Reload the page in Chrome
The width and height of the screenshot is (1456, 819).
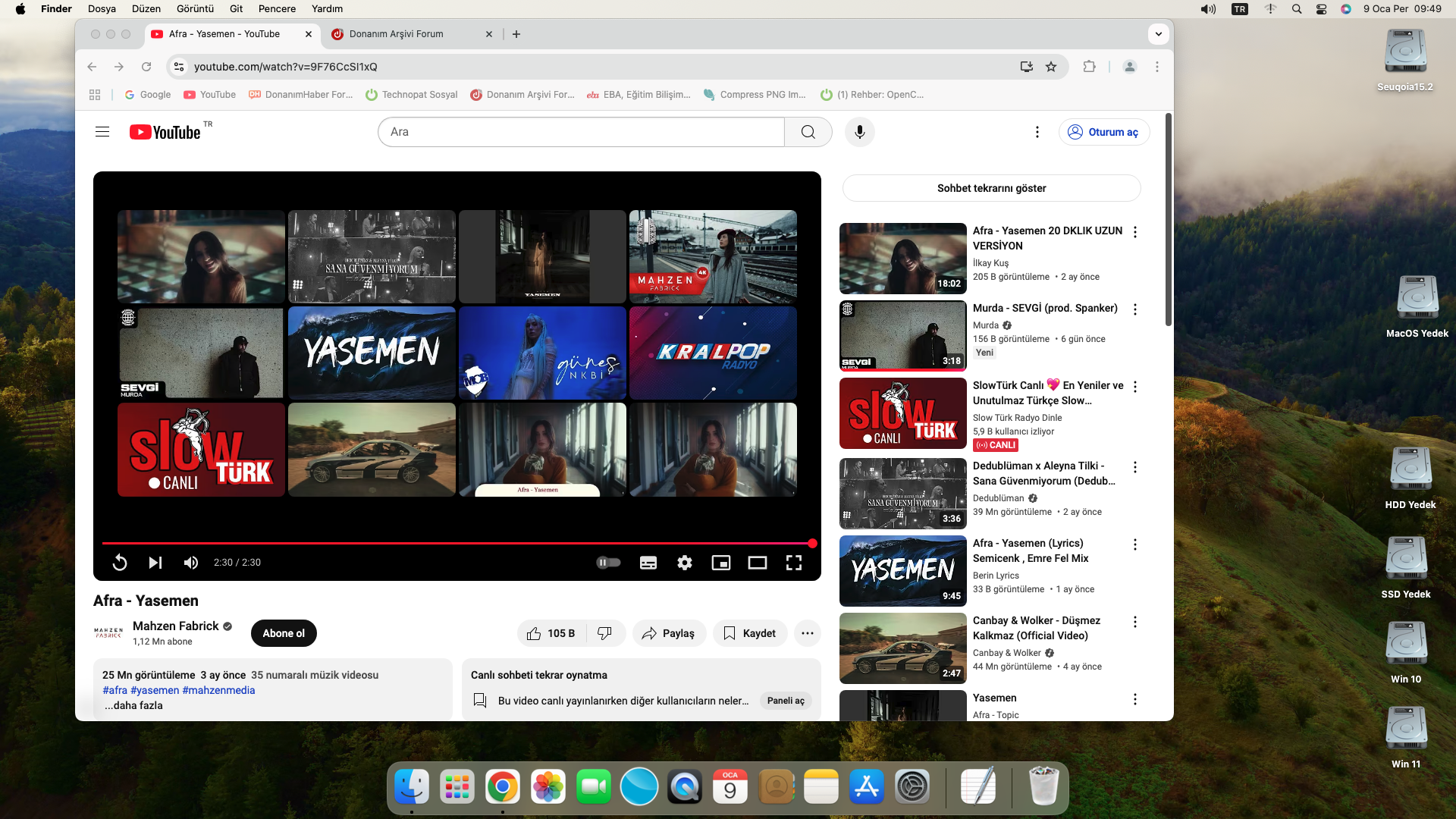point(146,67)
